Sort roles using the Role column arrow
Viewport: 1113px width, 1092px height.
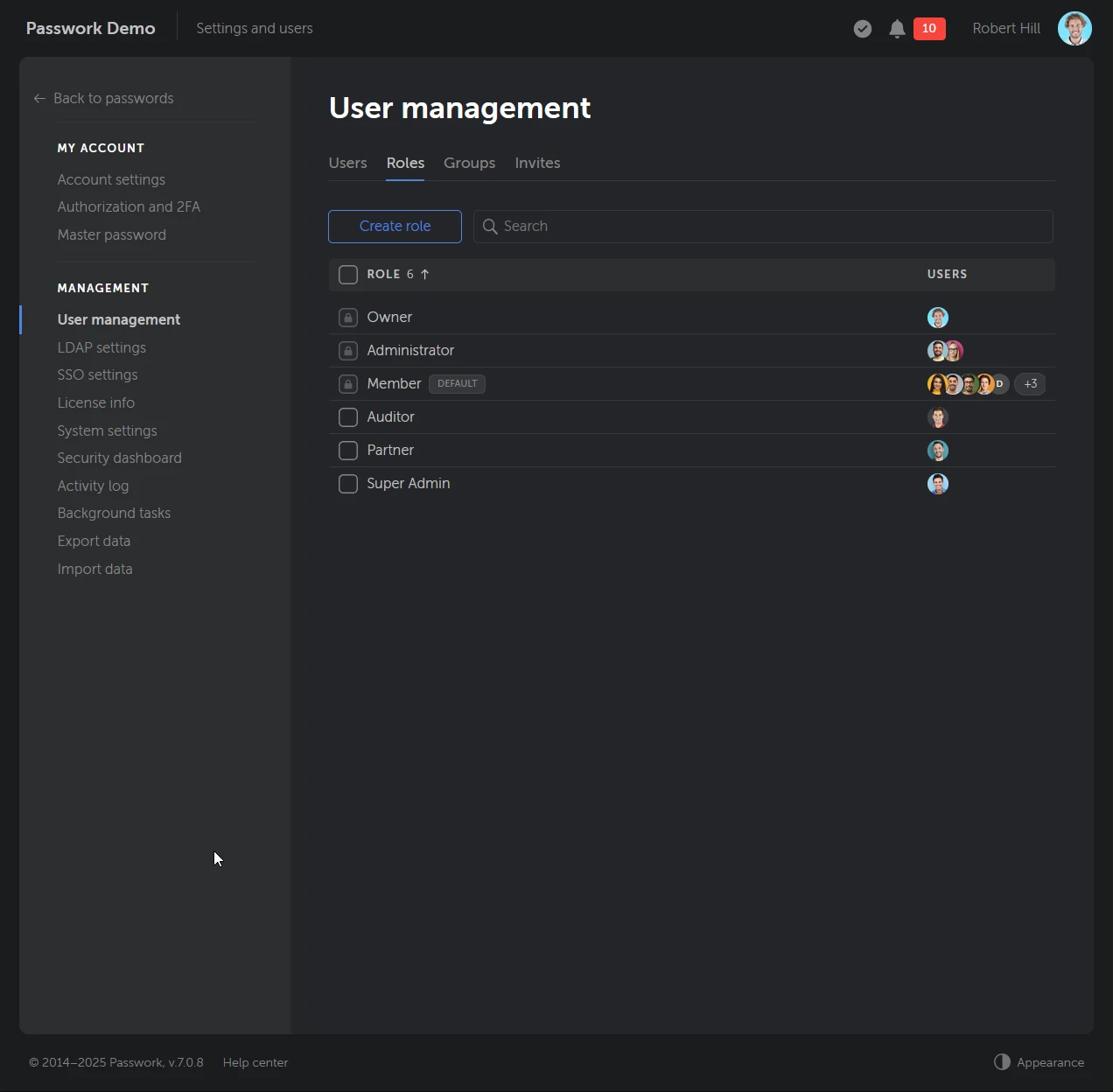pos(425,275)
